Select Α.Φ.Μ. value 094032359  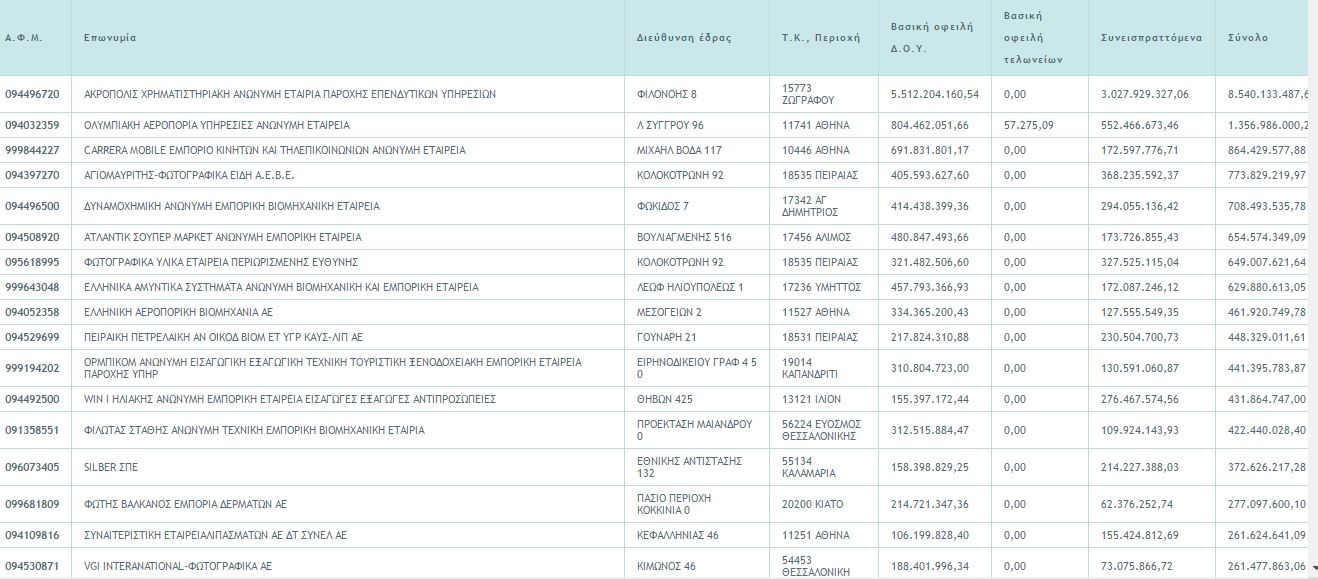click(x=32, y=125)
